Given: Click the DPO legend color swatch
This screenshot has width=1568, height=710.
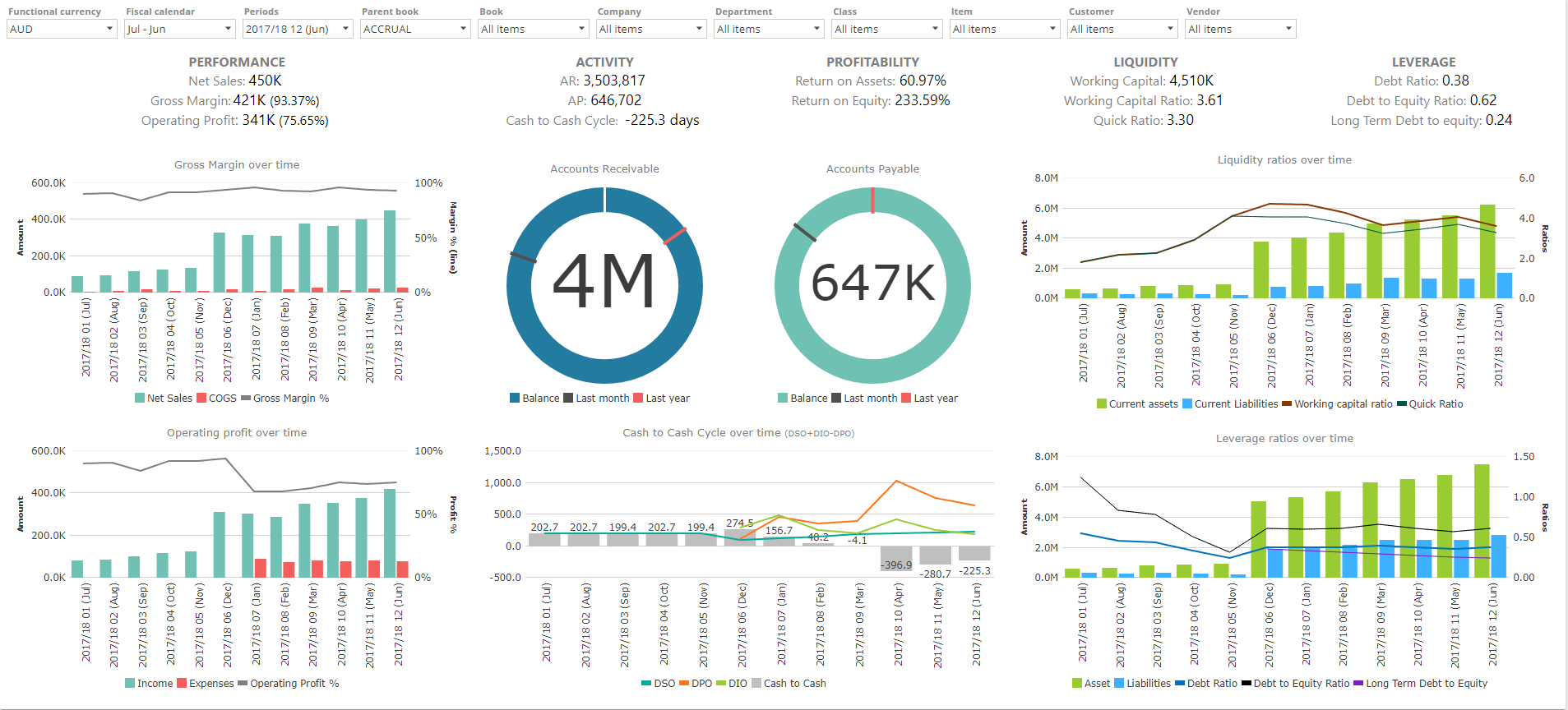Looking at the screenshot, I should [684, 684].
